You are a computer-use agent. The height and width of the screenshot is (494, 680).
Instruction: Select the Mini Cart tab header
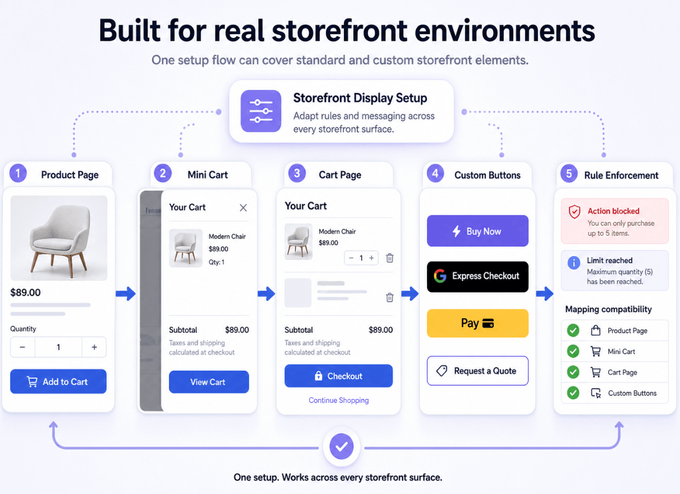click(x=201, y=175)
